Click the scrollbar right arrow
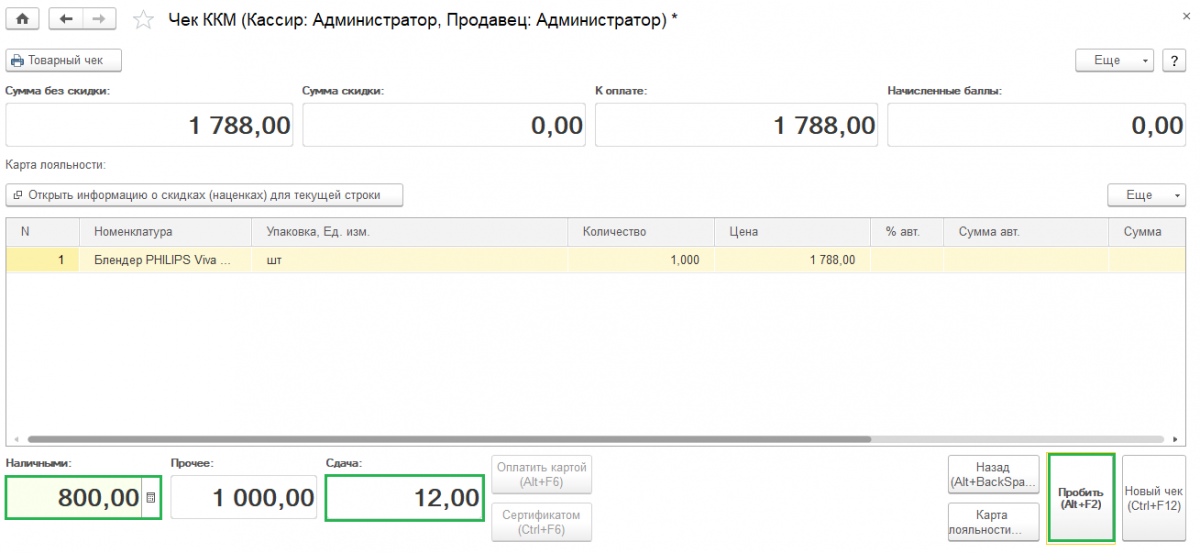 [1173, 439]
